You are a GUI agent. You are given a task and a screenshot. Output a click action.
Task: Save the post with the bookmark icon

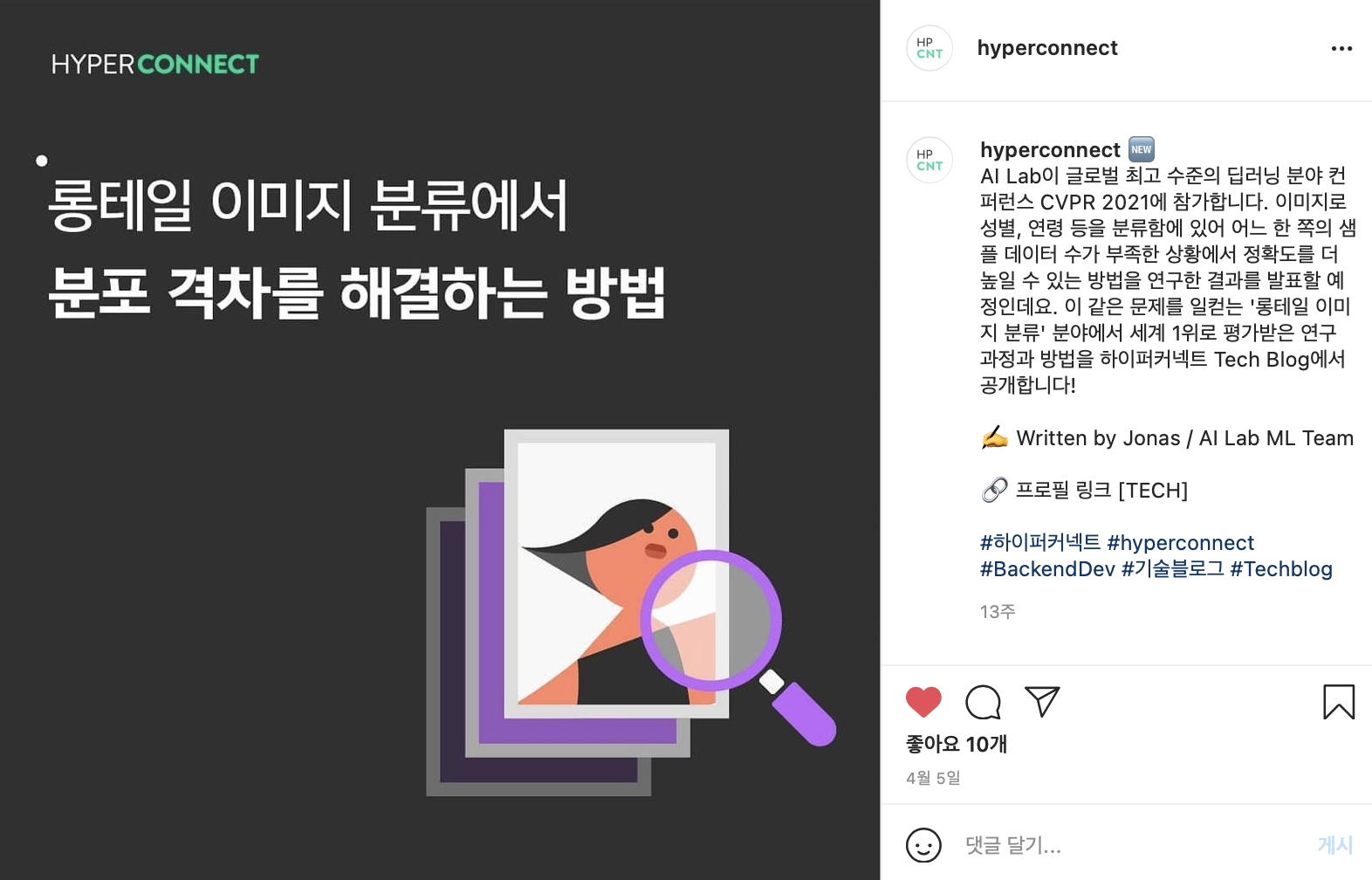tap(1339, 702)
